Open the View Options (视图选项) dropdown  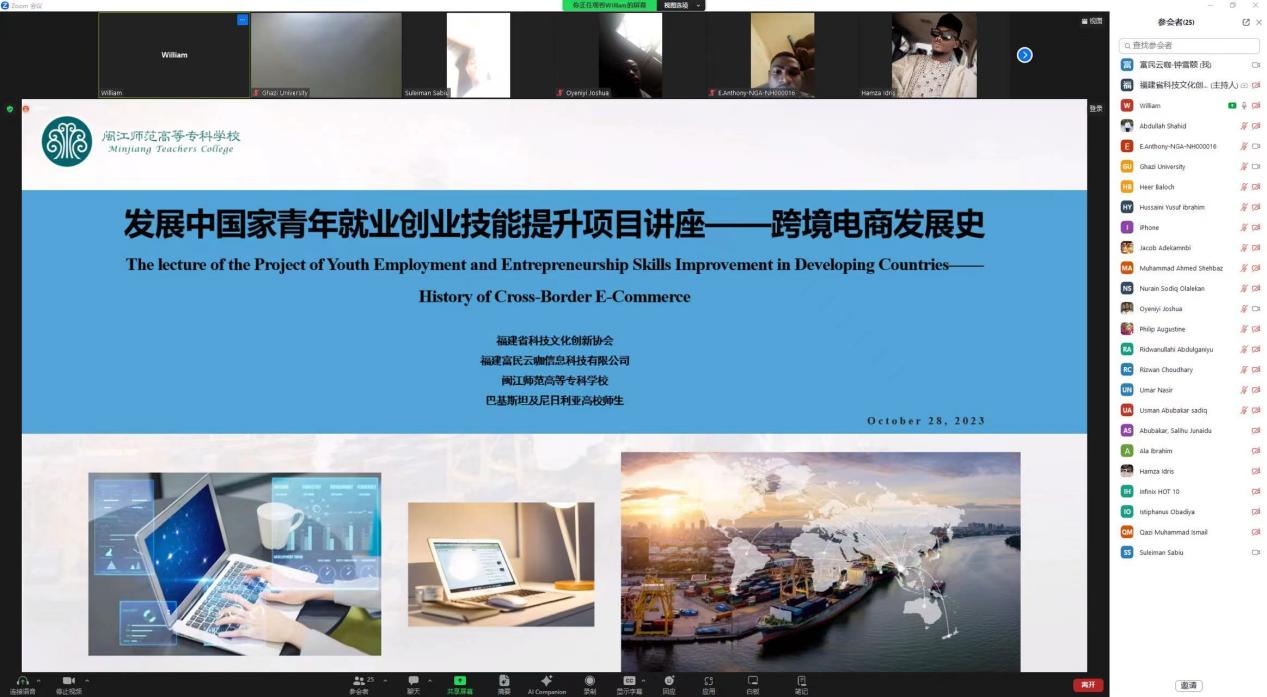(681, 5)
